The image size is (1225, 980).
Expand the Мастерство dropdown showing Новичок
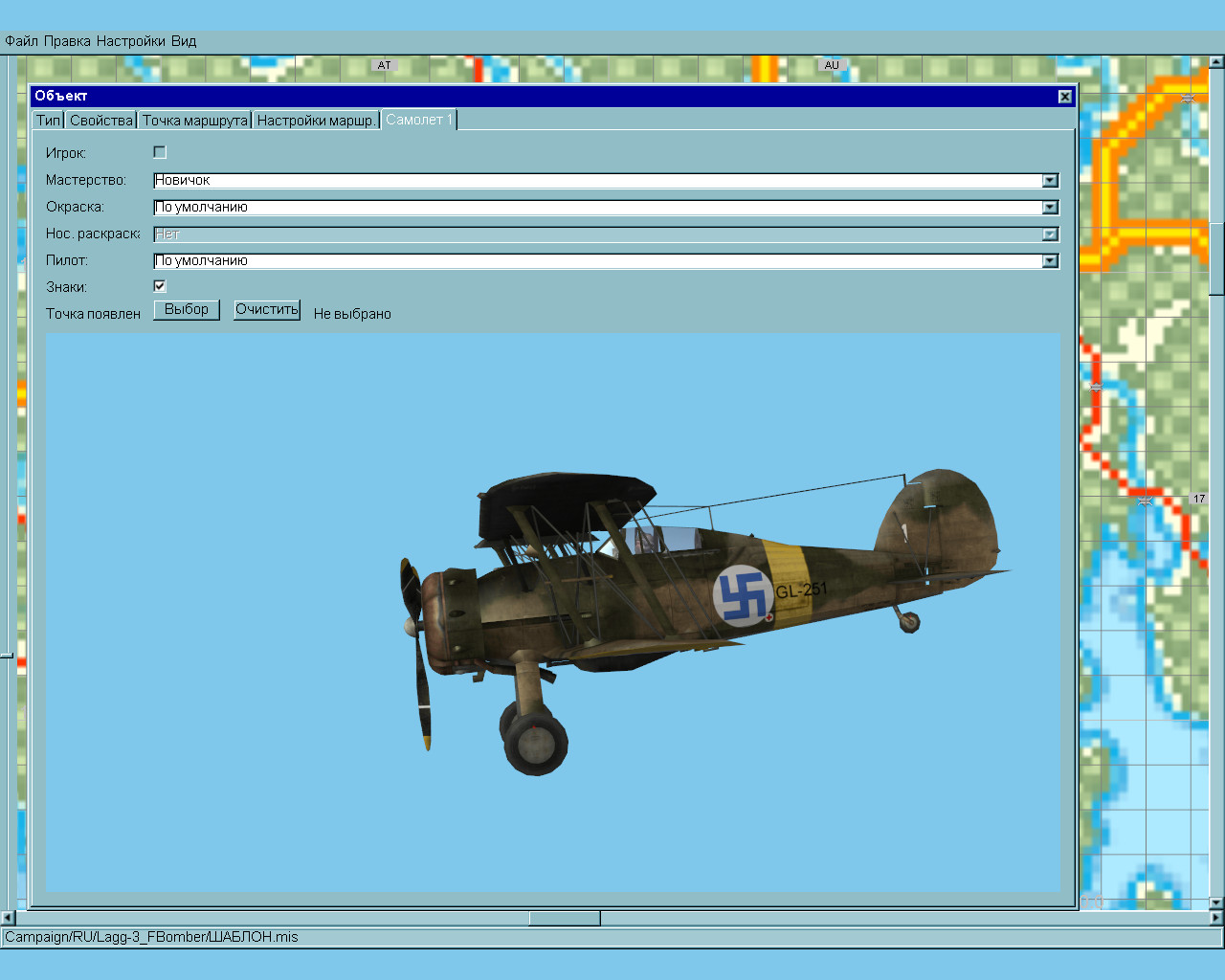(1050, 181)
